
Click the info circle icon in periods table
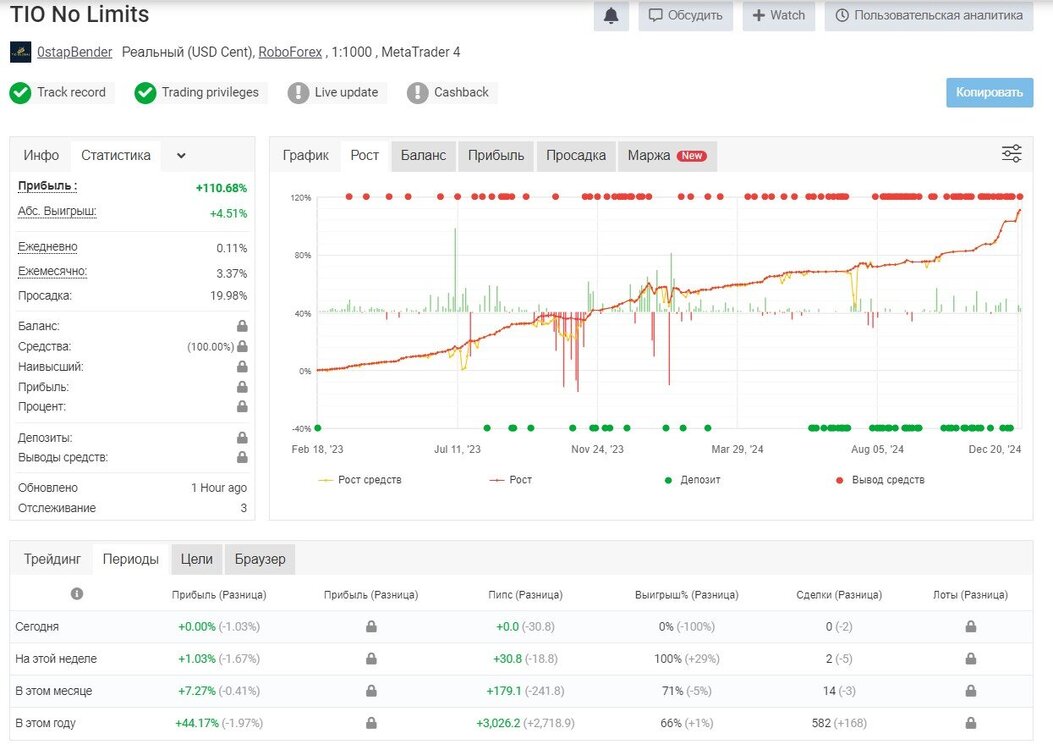pos(77,594)
